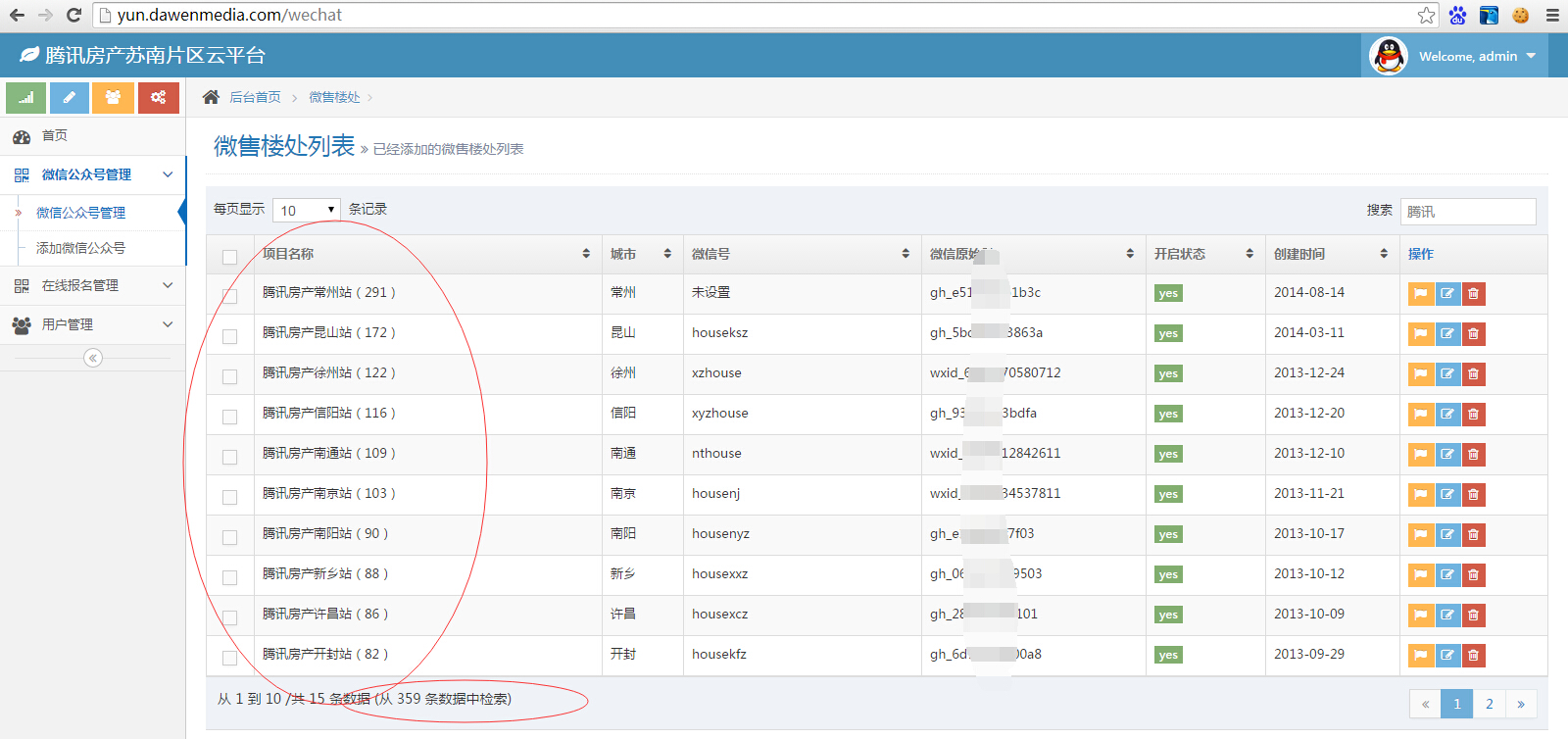Reload the page with the refresh icon
The image size is (1568, 739).
click(x=73, y=15)
